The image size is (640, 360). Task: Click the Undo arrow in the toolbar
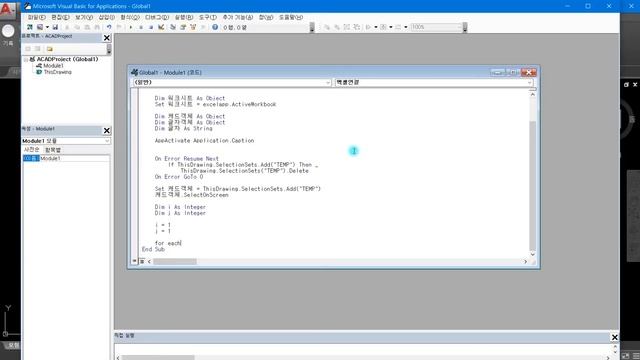click(x=109, y=27)
